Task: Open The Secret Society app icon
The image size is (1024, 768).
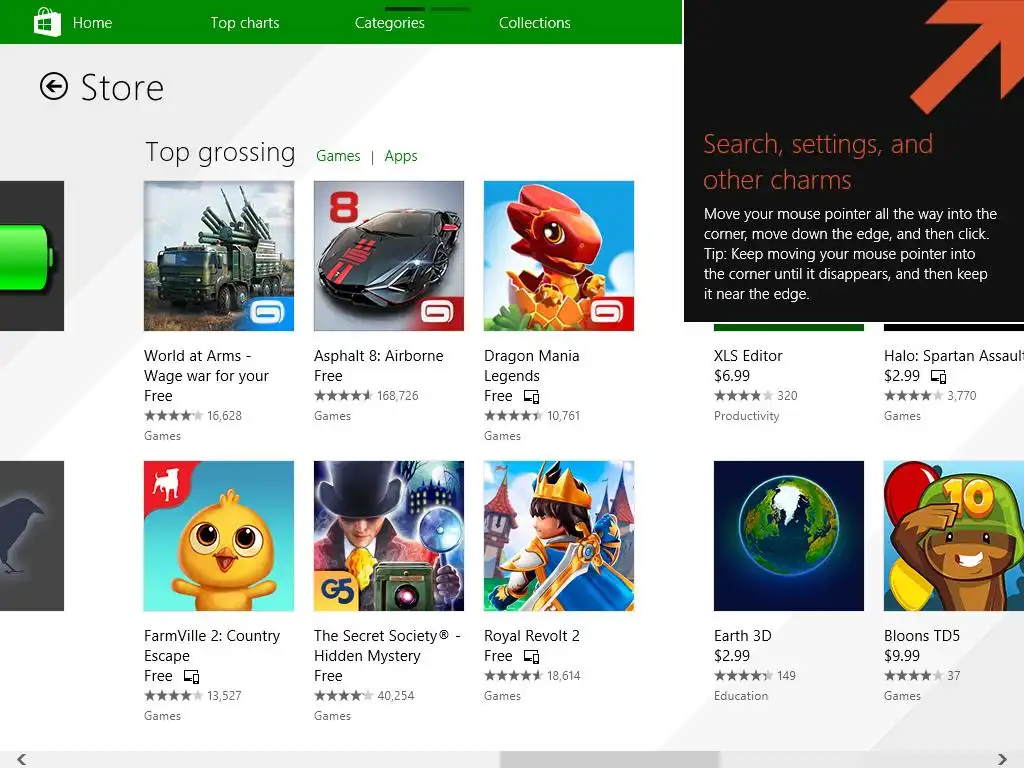Action: tap(389, 536)
